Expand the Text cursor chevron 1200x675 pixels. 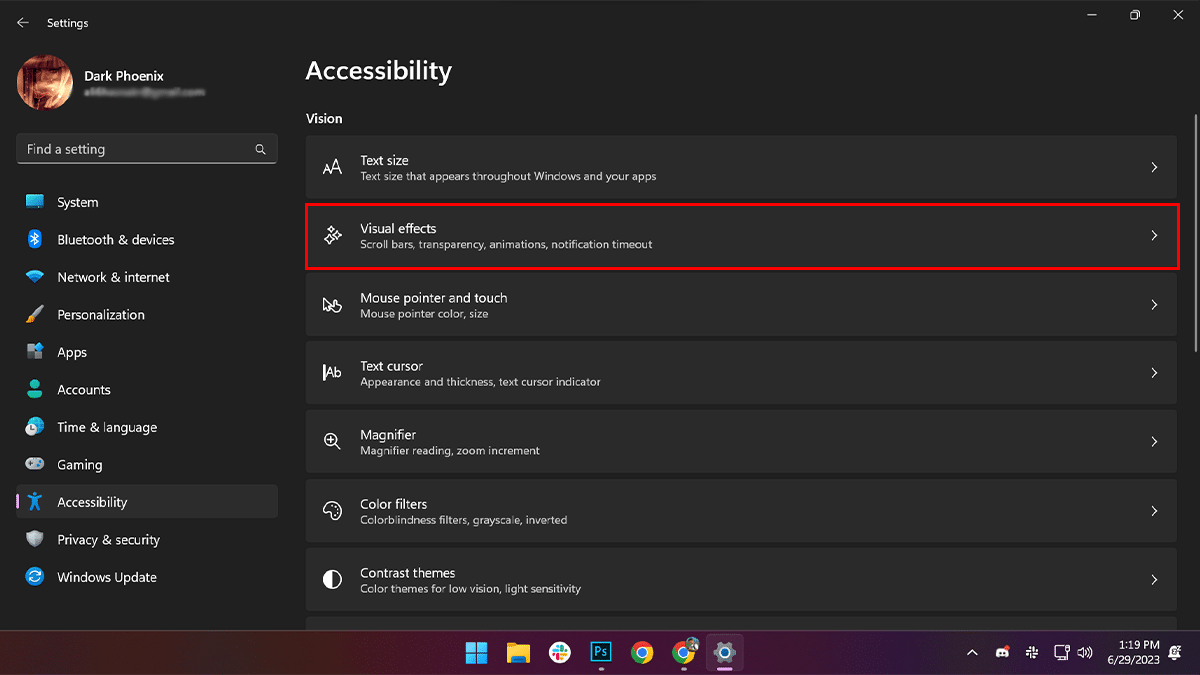(x=1154, y=373)
